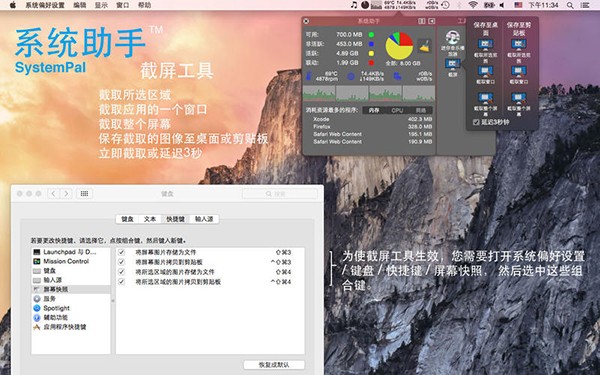Click the memory cleanup broom icon

point(424,46)
